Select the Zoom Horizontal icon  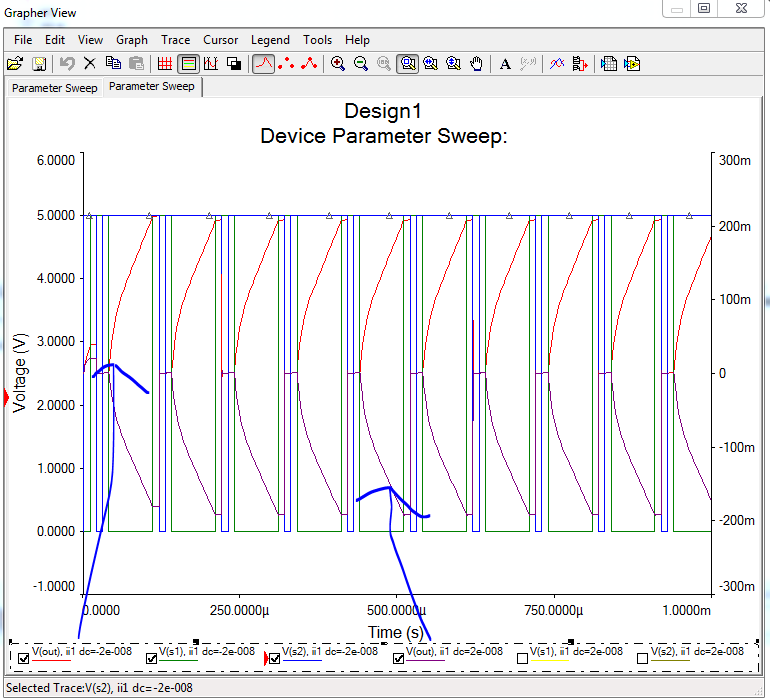point(431,64)
